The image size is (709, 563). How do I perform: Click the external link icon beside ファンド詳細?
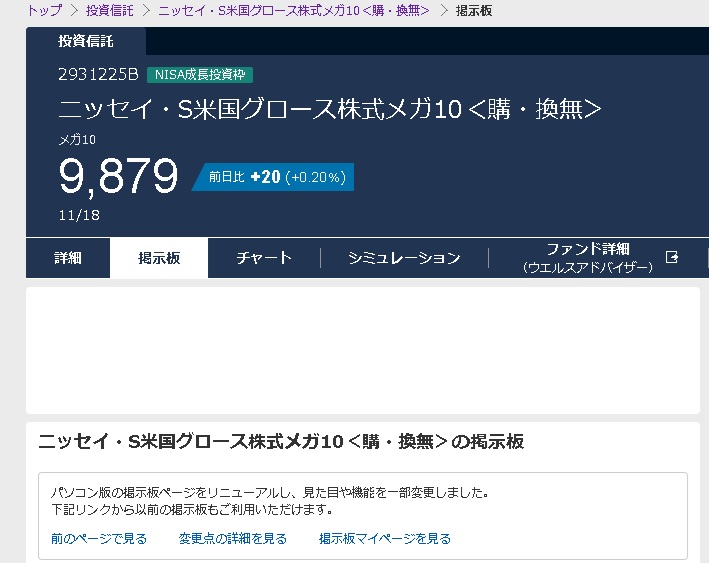coord(672,257)
